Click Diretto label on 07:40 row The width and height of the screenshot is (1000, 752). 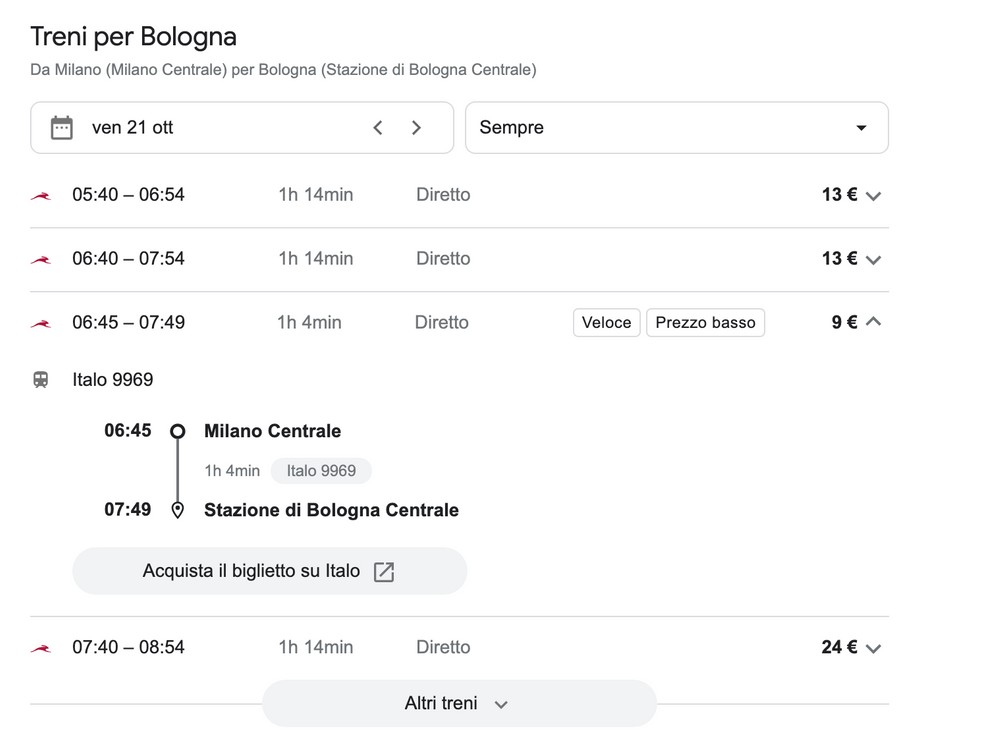(x=443, y=647)
